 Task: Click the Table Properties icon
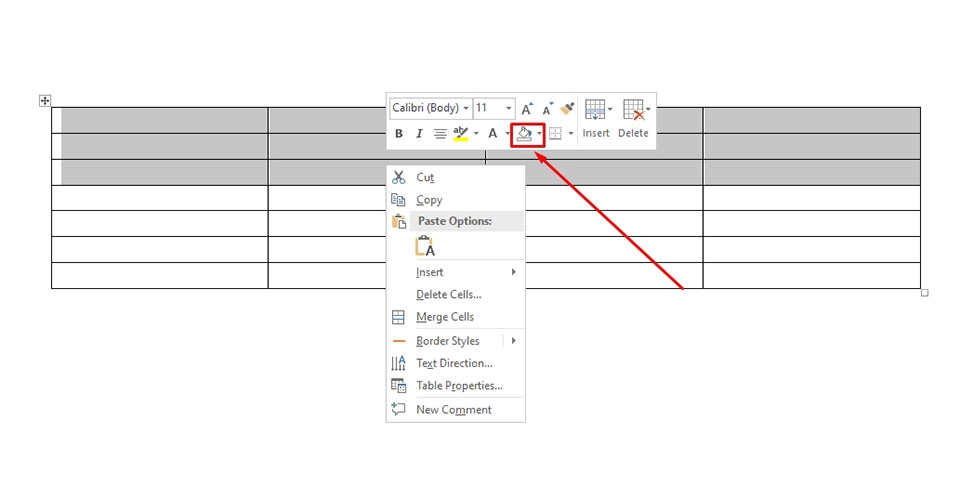398,386
